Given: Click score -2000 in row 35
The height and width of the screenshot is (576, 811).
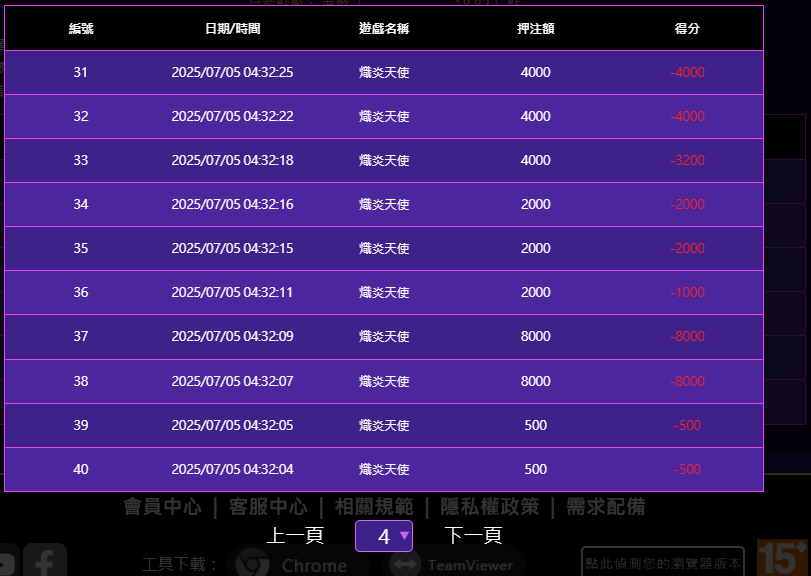Looking at the screenshot, I should (687, 248).
